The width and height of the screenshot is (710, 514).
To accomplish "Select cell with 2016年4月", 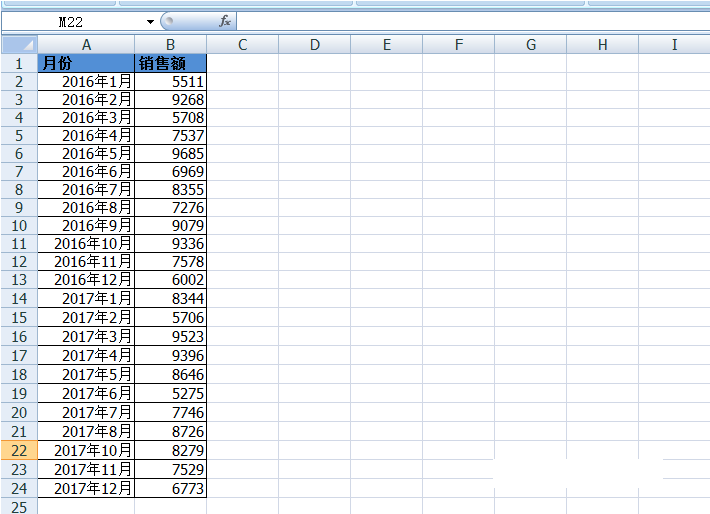I will point(86,135).
